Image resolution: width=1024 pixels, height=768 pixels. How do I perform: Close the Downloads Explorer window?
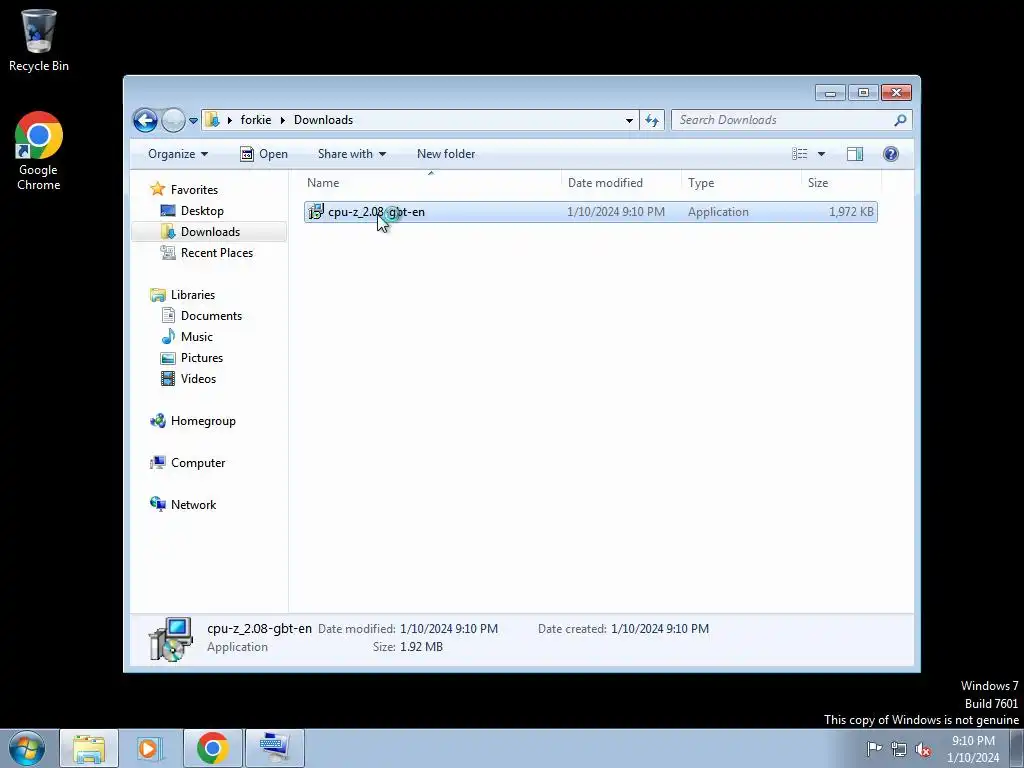[x=896, y=93]
